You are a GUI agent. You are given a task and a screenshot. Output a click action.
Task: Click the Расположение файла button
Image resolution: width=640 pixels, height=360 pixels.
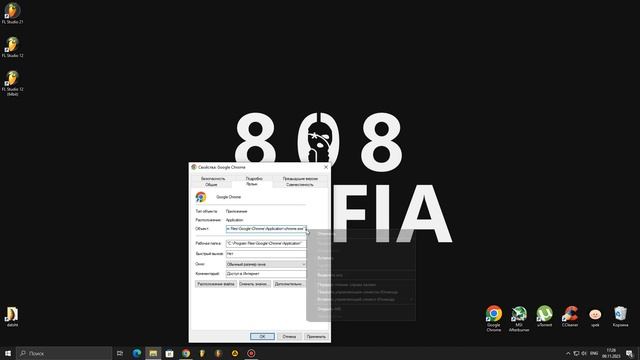(216, 284)
